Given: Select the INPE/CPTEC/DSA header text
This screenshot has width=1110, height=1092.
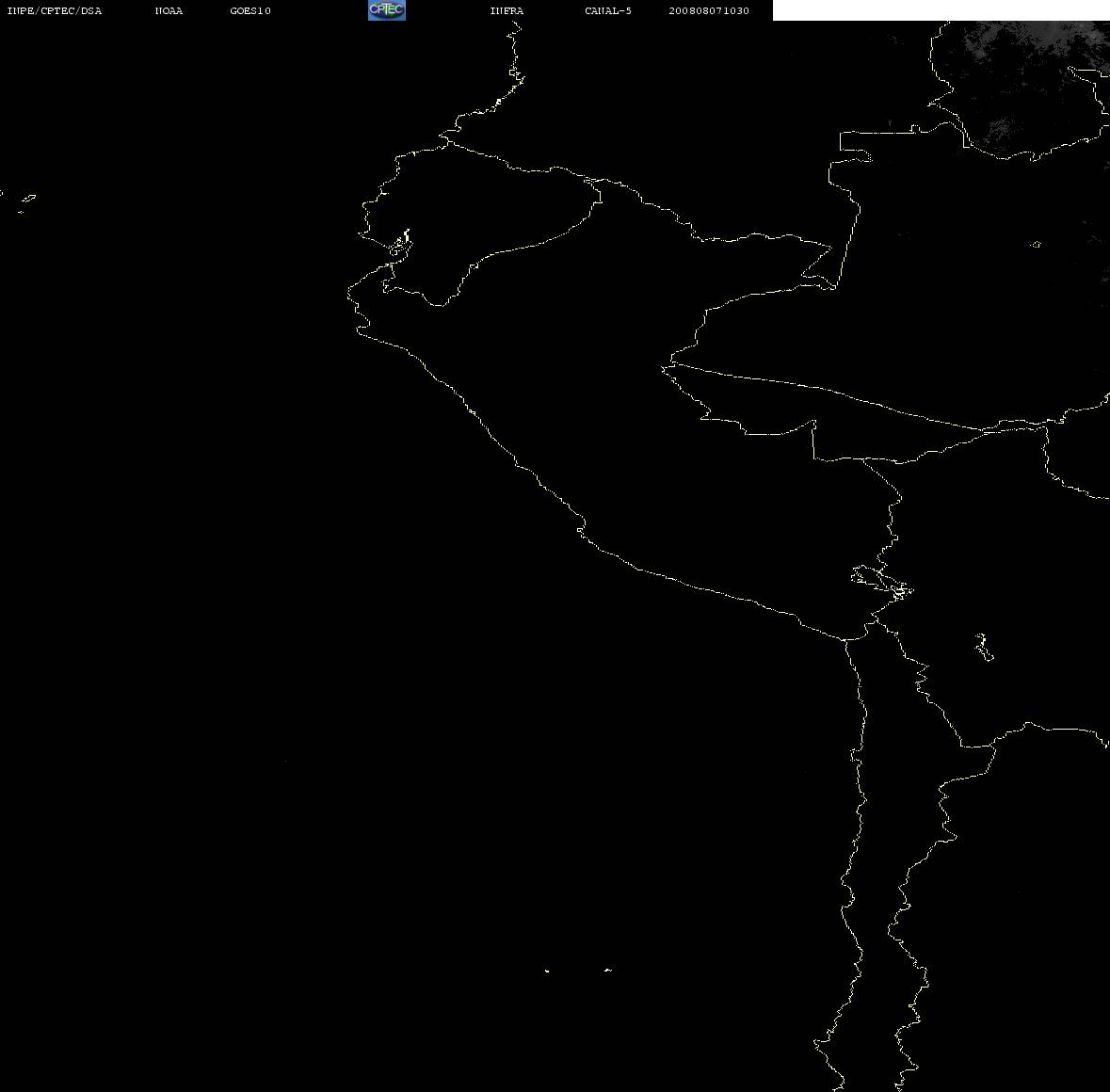Looking at the screenshot, I should (x=55, y=10).
